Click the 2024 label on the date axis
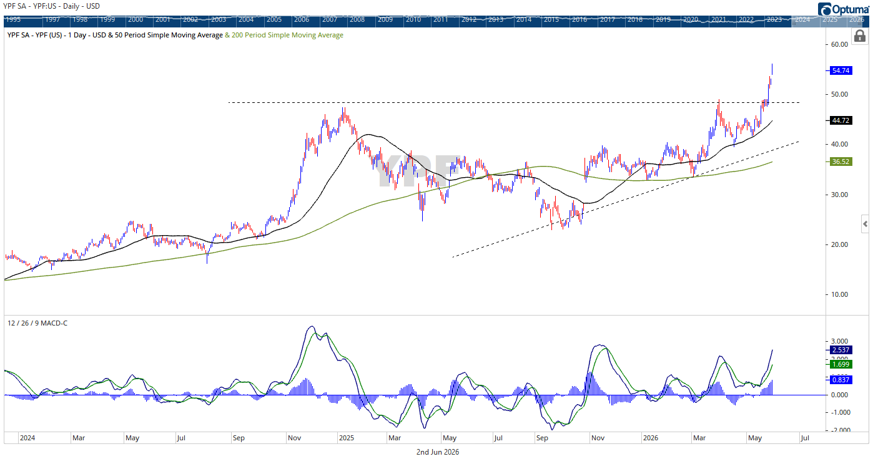 coord(27,438)
